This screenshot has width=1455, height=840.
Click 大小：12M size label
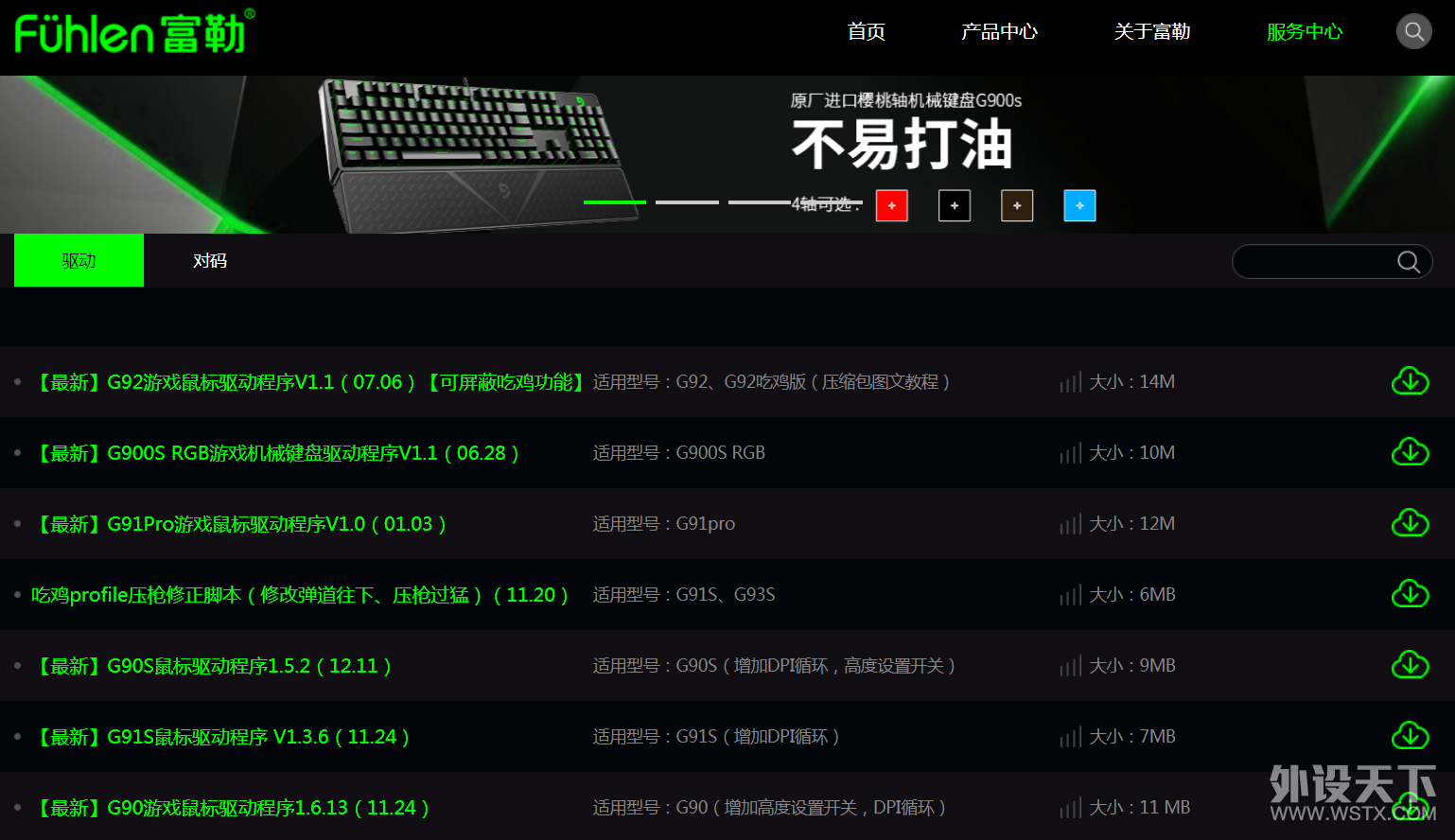tap(1131, 524)
